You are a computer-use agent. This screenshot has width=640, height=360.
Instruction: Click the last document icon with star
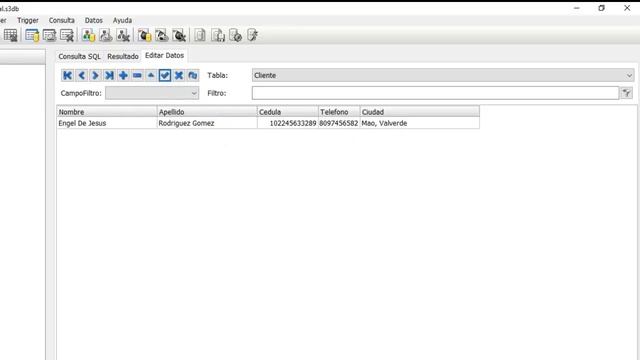pos(253,36)
